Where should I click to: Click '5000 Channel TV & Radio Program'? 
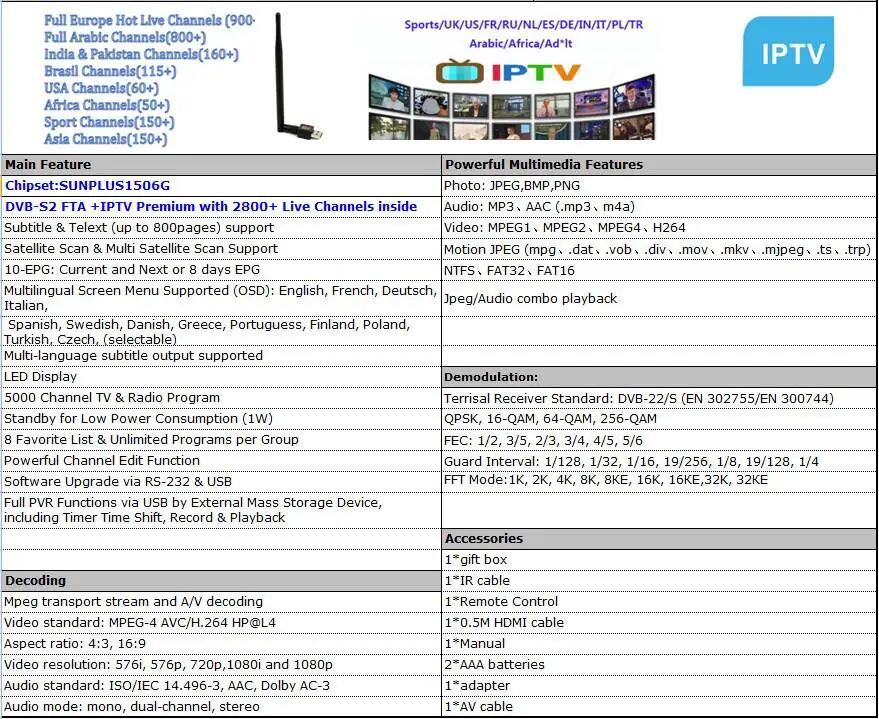tap(221, 398)
